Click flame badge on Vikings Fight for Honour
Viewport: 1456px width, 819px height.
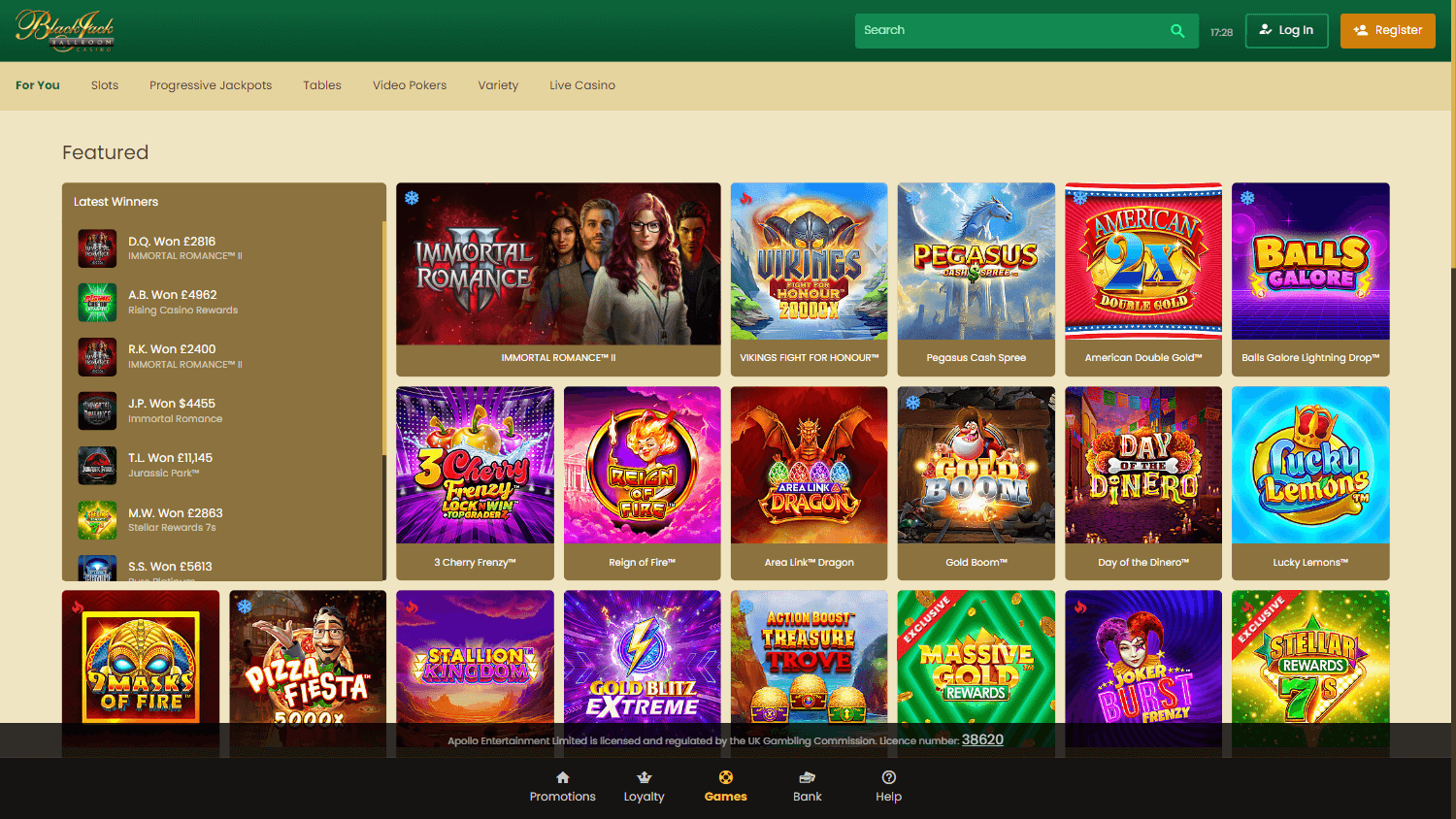[x=745, y=198]
